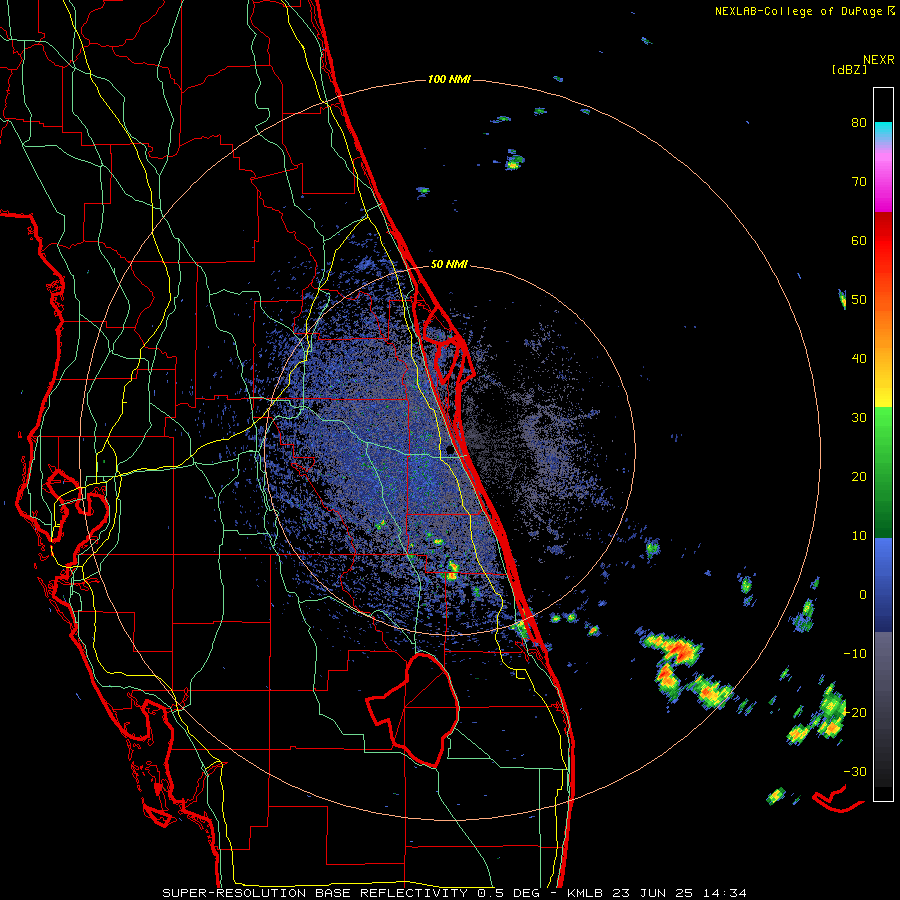
Task: Click the "NEXR" label above the scale
Action: pyautogui.click(x=879, y=60)
